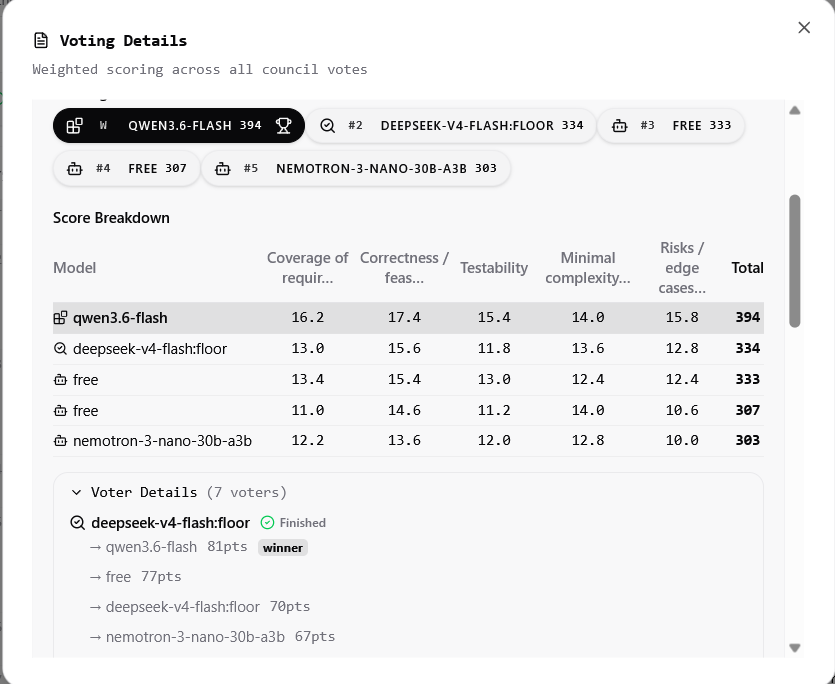835x684 pixels.
Task: Click qwen3.6-flash correctness score 17.4
Action: click(x=404, y=317)
